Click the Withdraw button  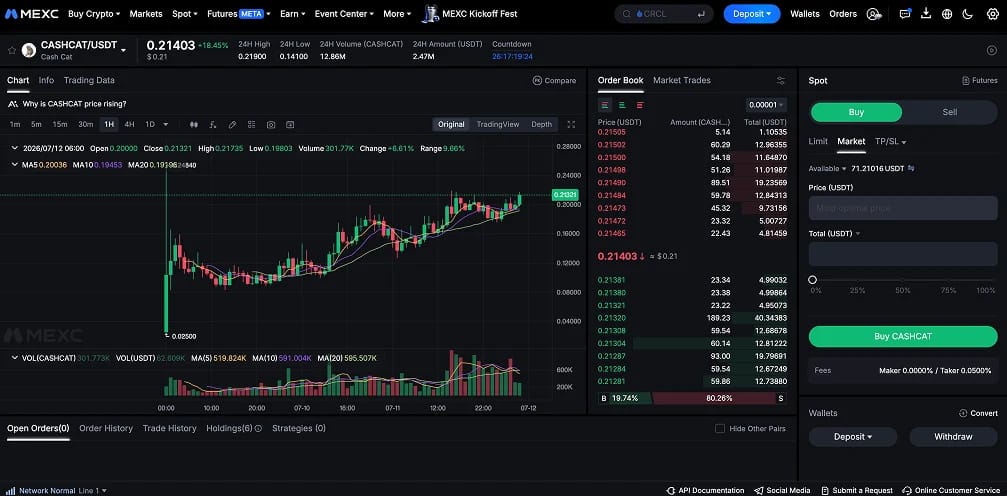pos(953,437)
